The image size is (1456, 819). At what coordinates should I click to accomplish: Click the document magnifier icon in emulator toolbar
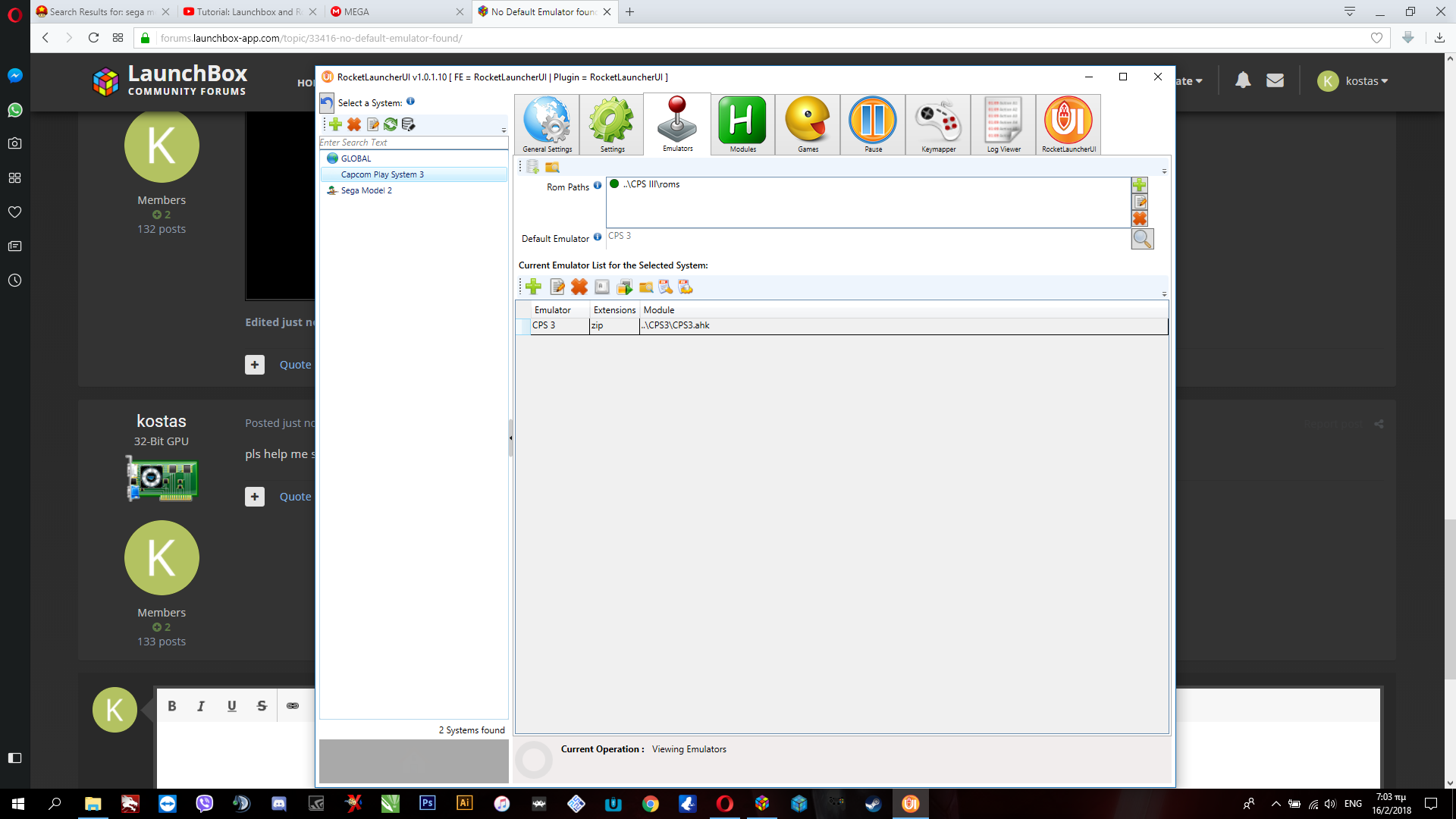[x=666, y=287]
